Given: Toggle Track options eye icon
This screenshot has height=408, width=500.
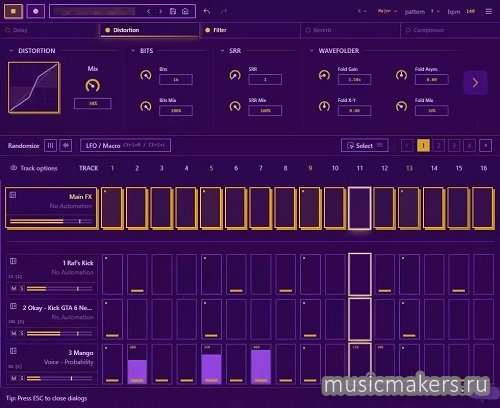Looking at the screenshot, I should (14, 168).
